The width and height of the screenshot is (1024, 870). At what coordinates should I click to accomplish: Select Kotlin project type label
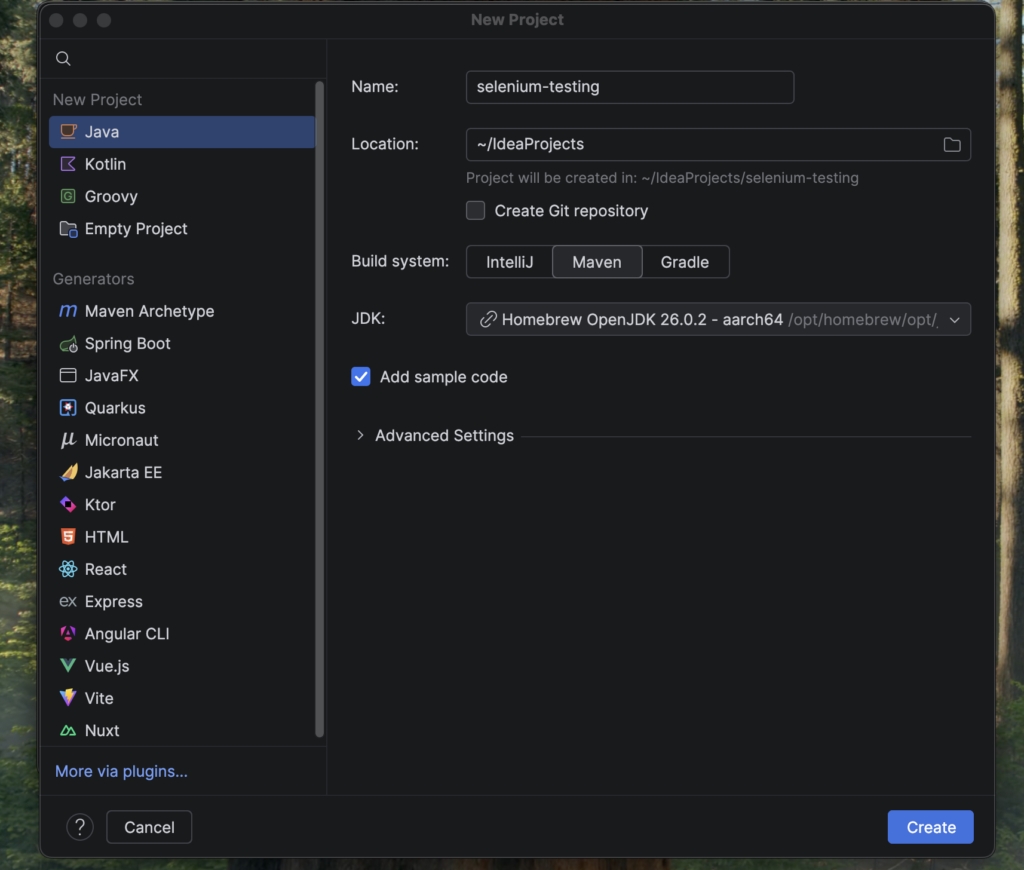pos(105,164)
